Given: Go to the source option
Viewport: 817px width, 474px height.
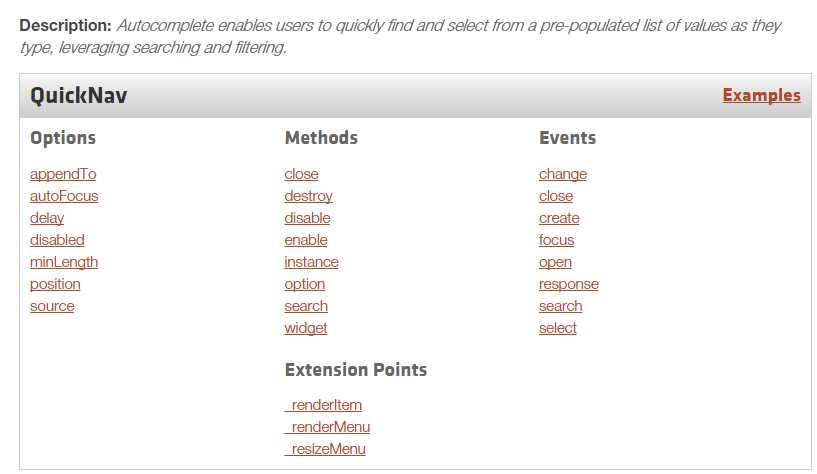Looking at the screenshot, I should click(x=52, y=306).
